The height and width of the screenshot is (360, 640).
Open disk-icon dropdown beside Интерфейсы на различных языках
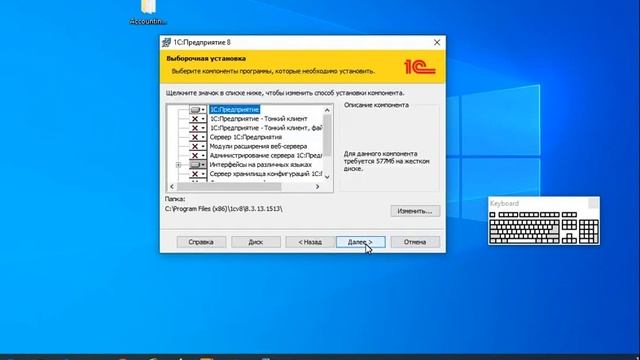pyautogui.click(x=198, y=164)
